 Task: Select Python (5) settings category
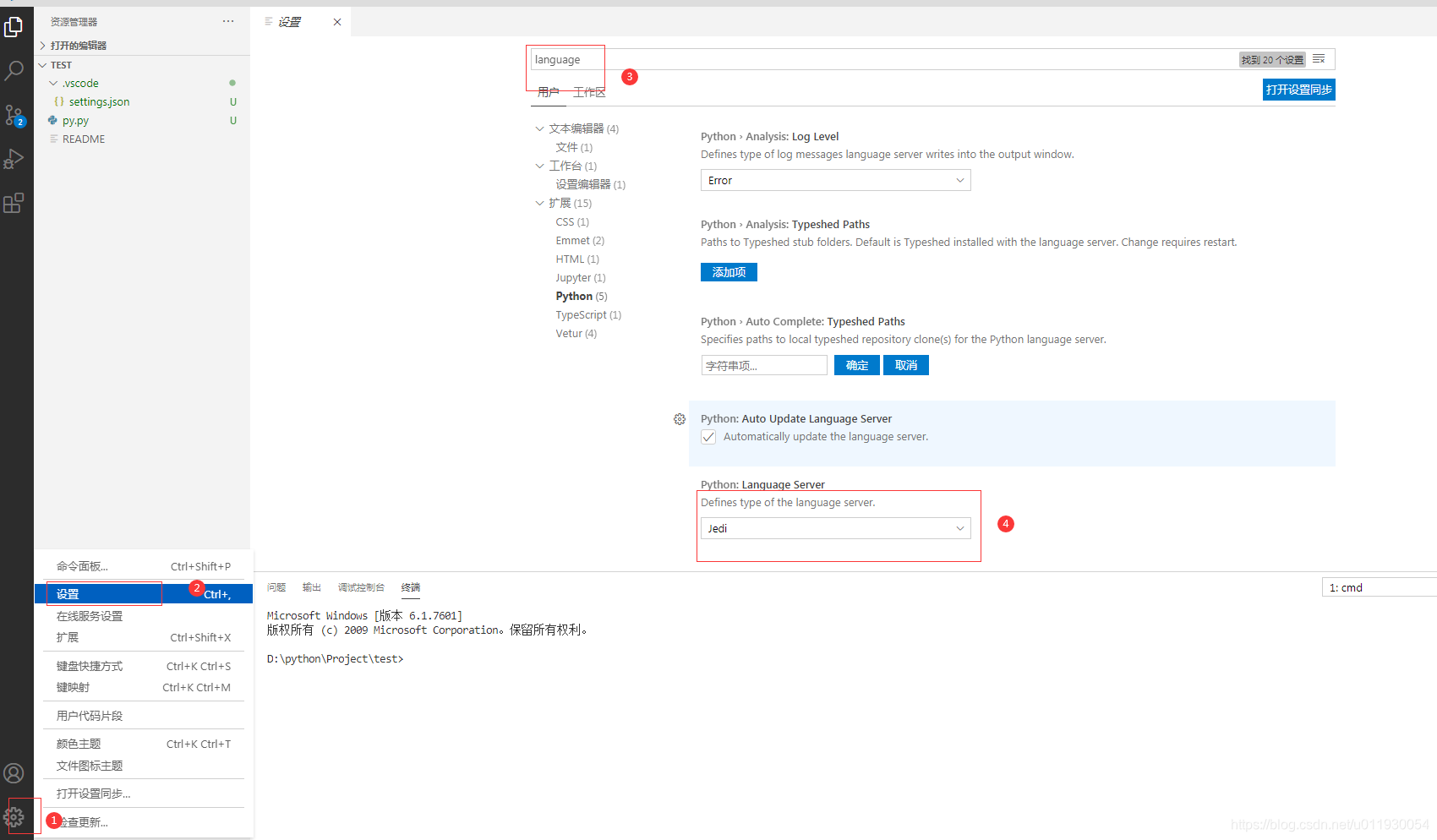(x=582, y=297)
